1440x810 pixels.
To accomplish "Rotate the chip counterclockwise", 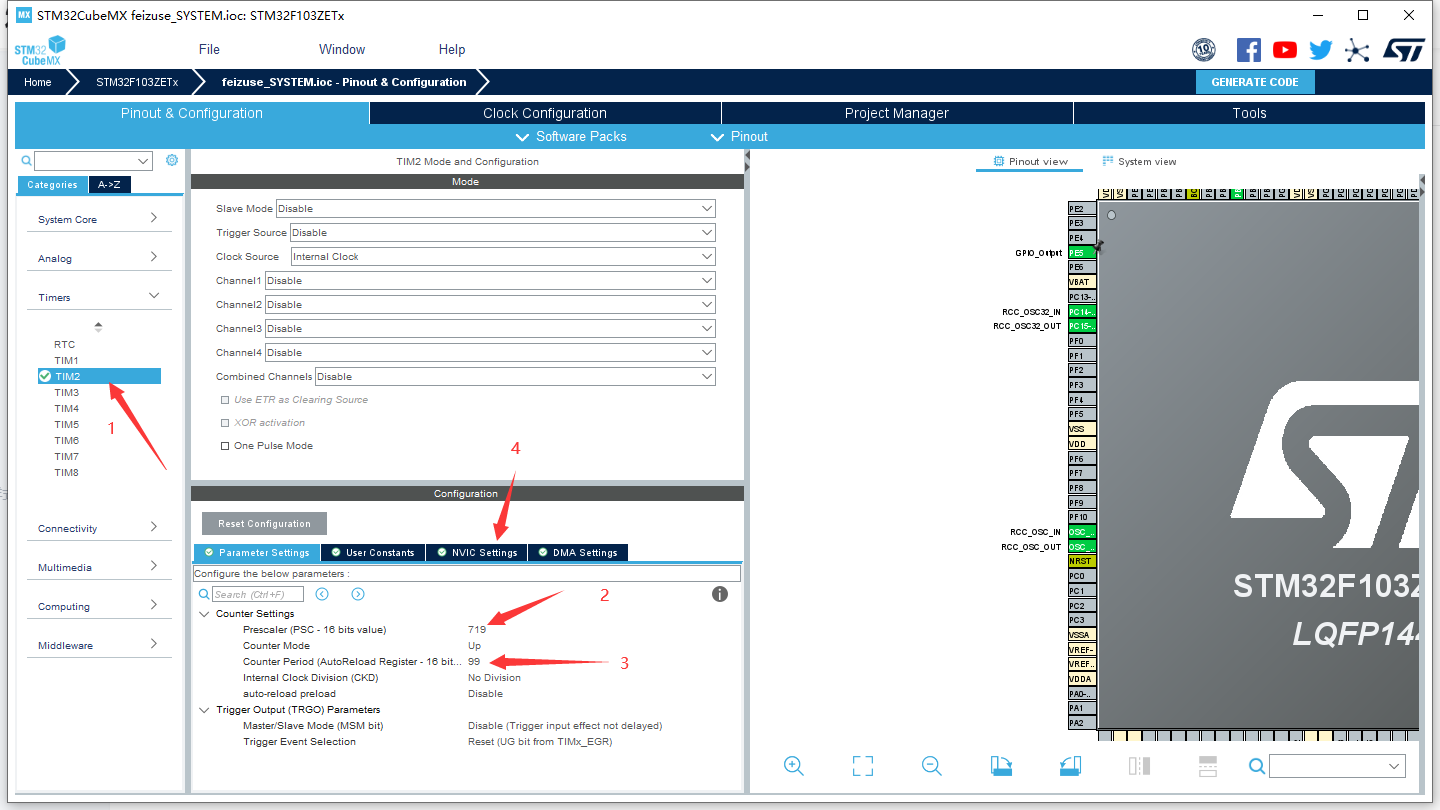I will click(1070, 766).
